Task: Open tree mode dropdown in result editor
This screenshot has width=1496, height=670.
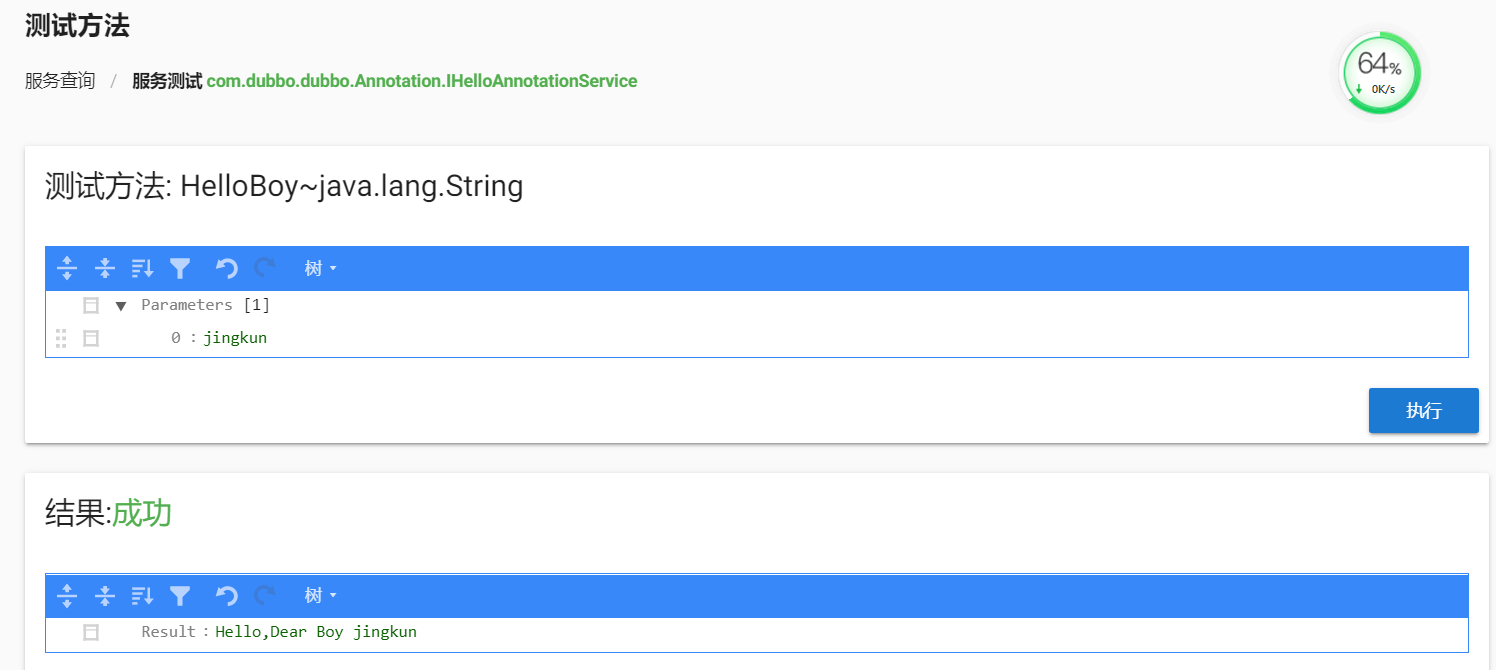Action: coord(321,596)
